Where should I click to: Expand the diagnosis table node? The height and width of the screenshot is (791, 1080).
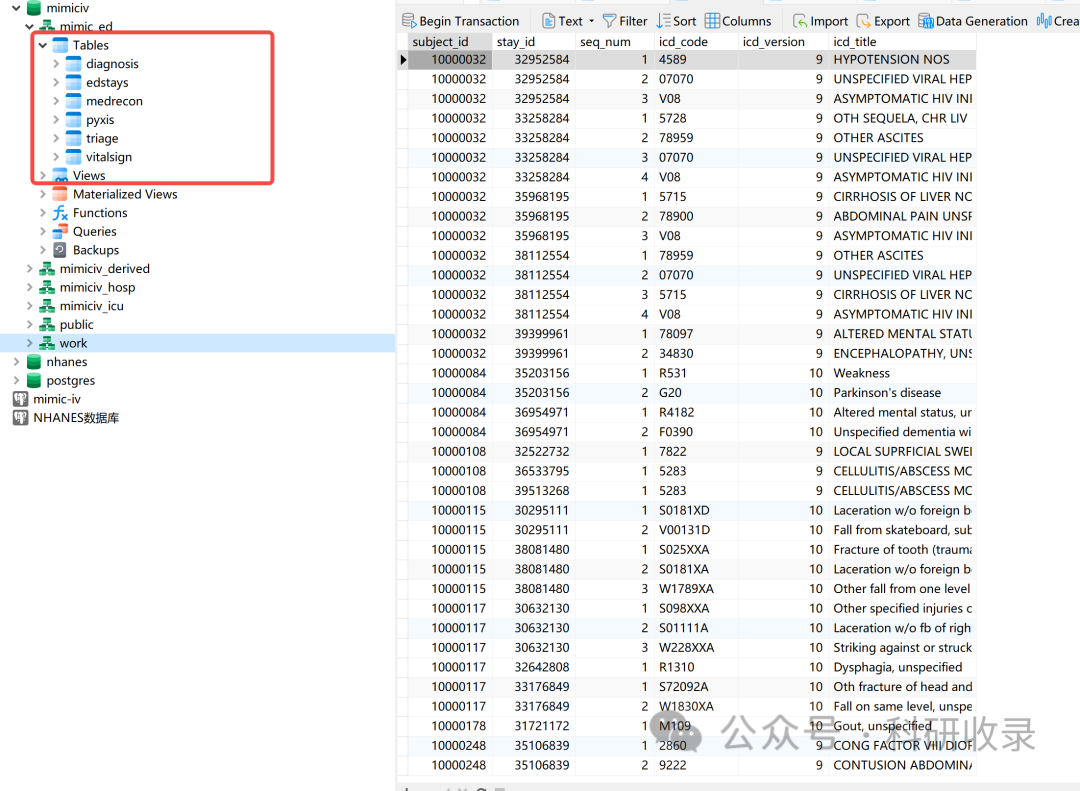tap(56, 63)
